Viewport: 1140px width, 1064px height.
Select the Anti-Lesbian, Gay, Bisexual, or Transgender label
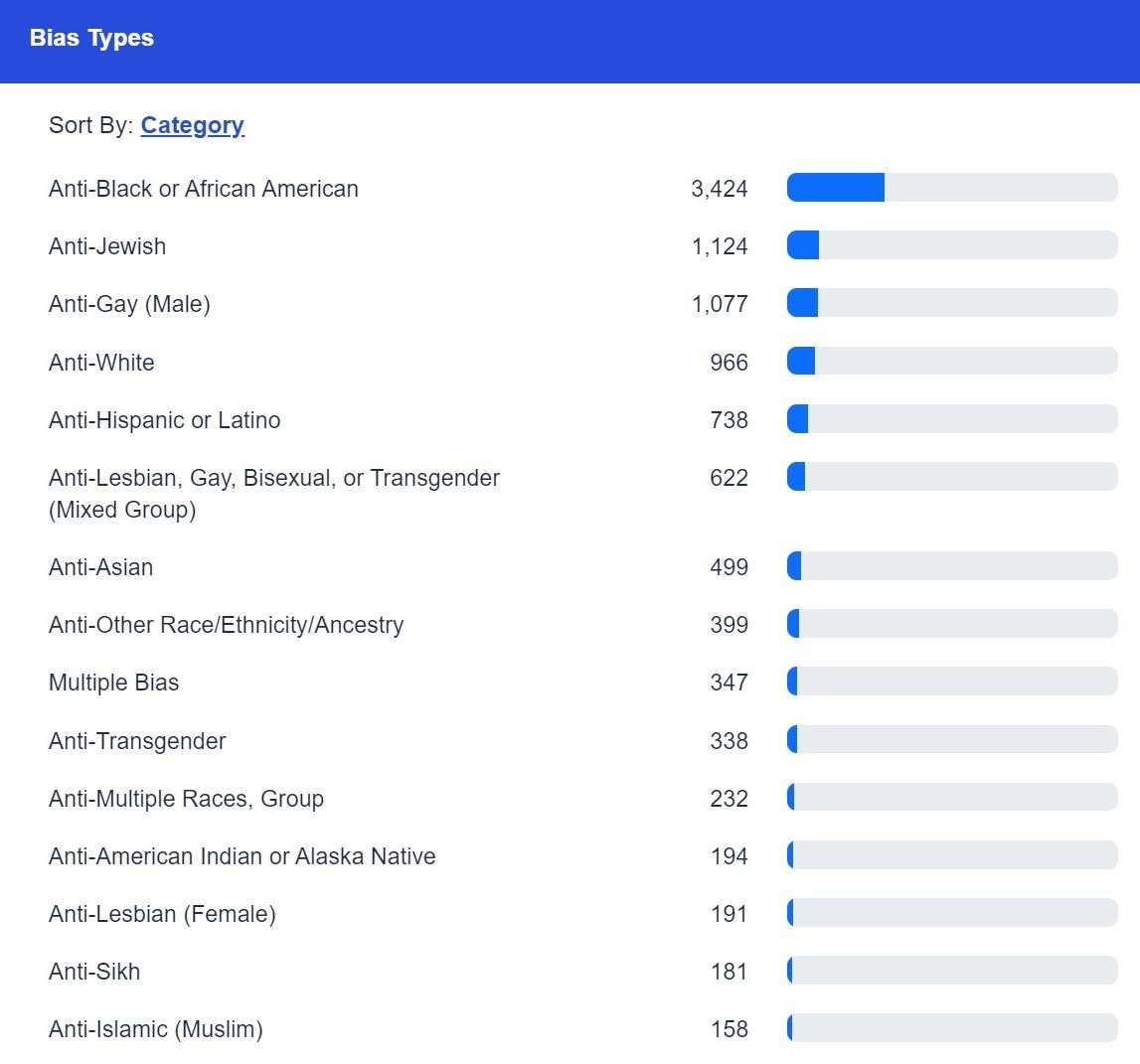point(273,493)
